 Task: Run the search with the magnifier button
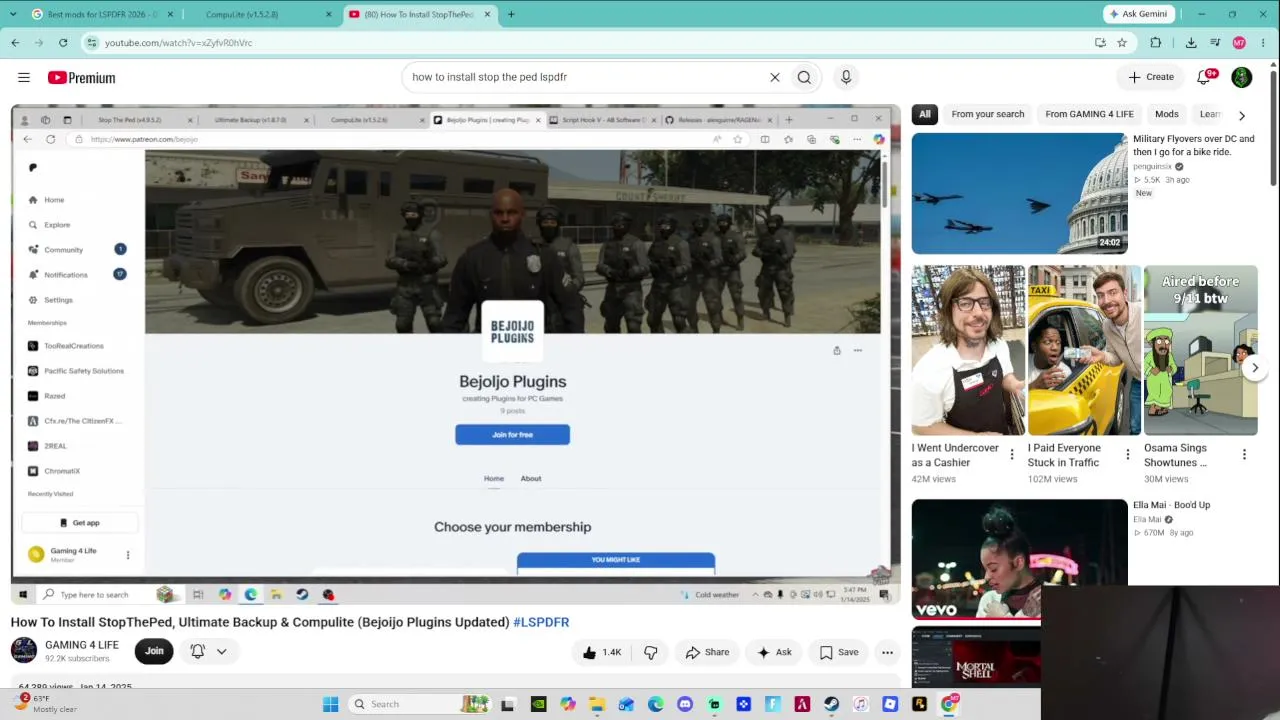point(804,77)
